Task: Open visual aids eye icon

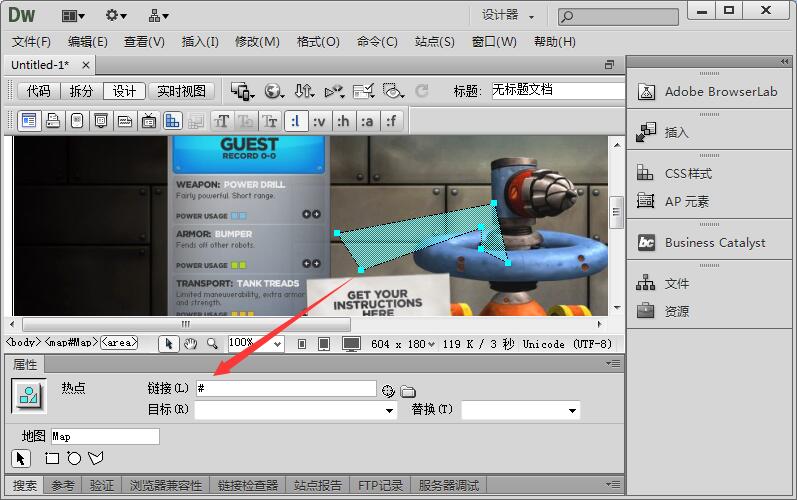Action: click(x=393, y=91)
